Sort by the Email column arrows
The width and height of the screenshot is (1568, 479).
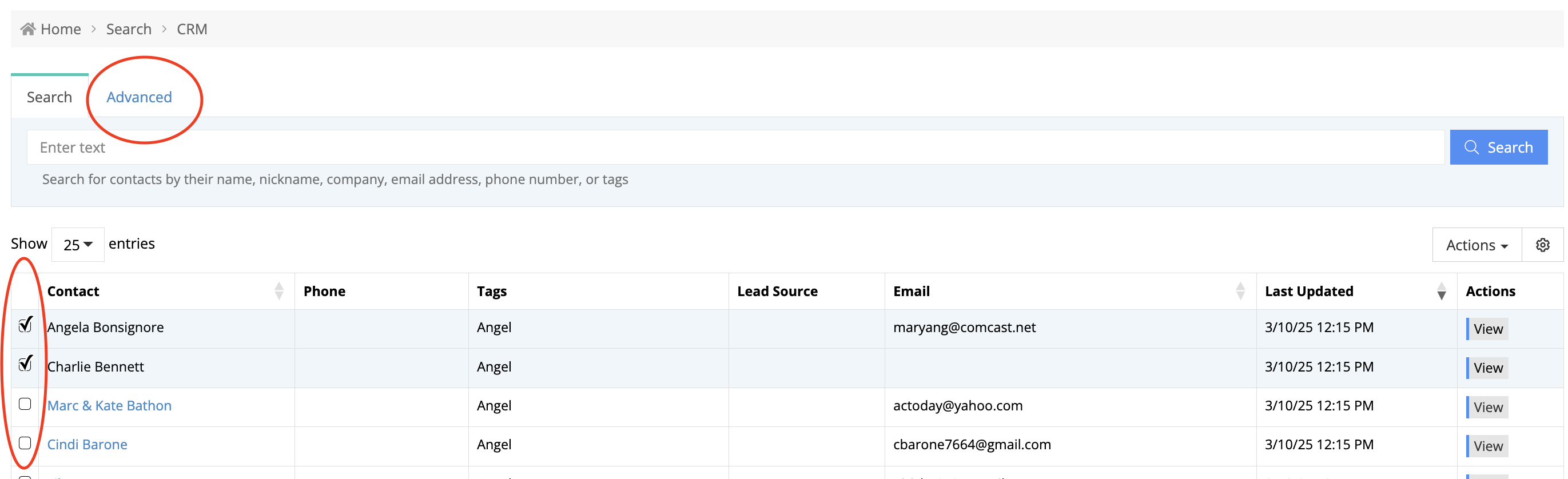pos(1240,291)
